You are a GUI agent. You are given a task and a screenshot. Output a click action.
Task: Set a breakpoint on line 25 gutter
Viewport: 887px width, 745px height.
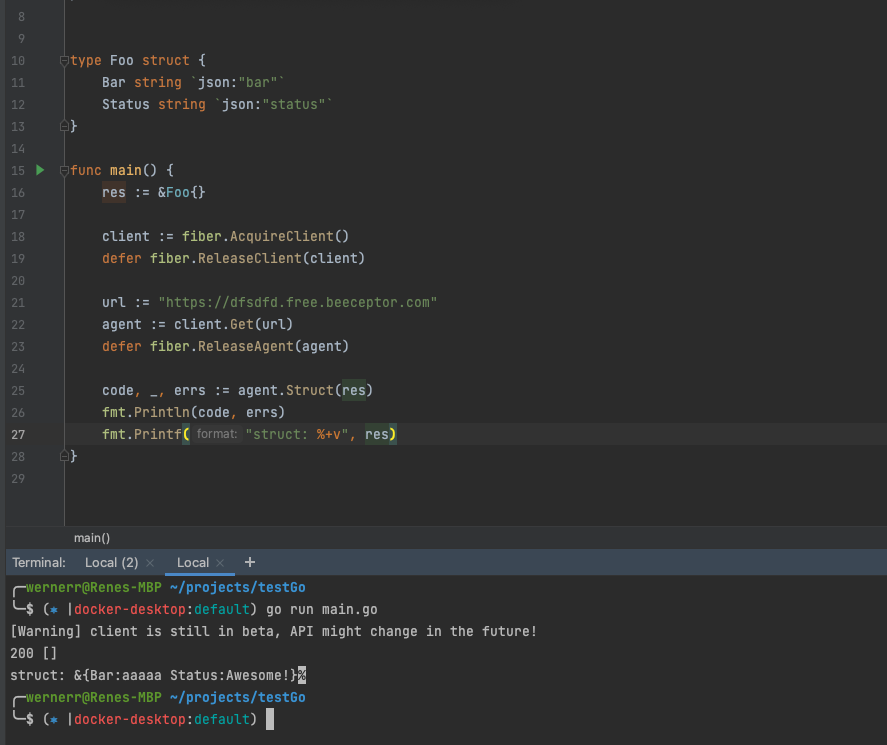pyautogui.click(x=45, y=390)
